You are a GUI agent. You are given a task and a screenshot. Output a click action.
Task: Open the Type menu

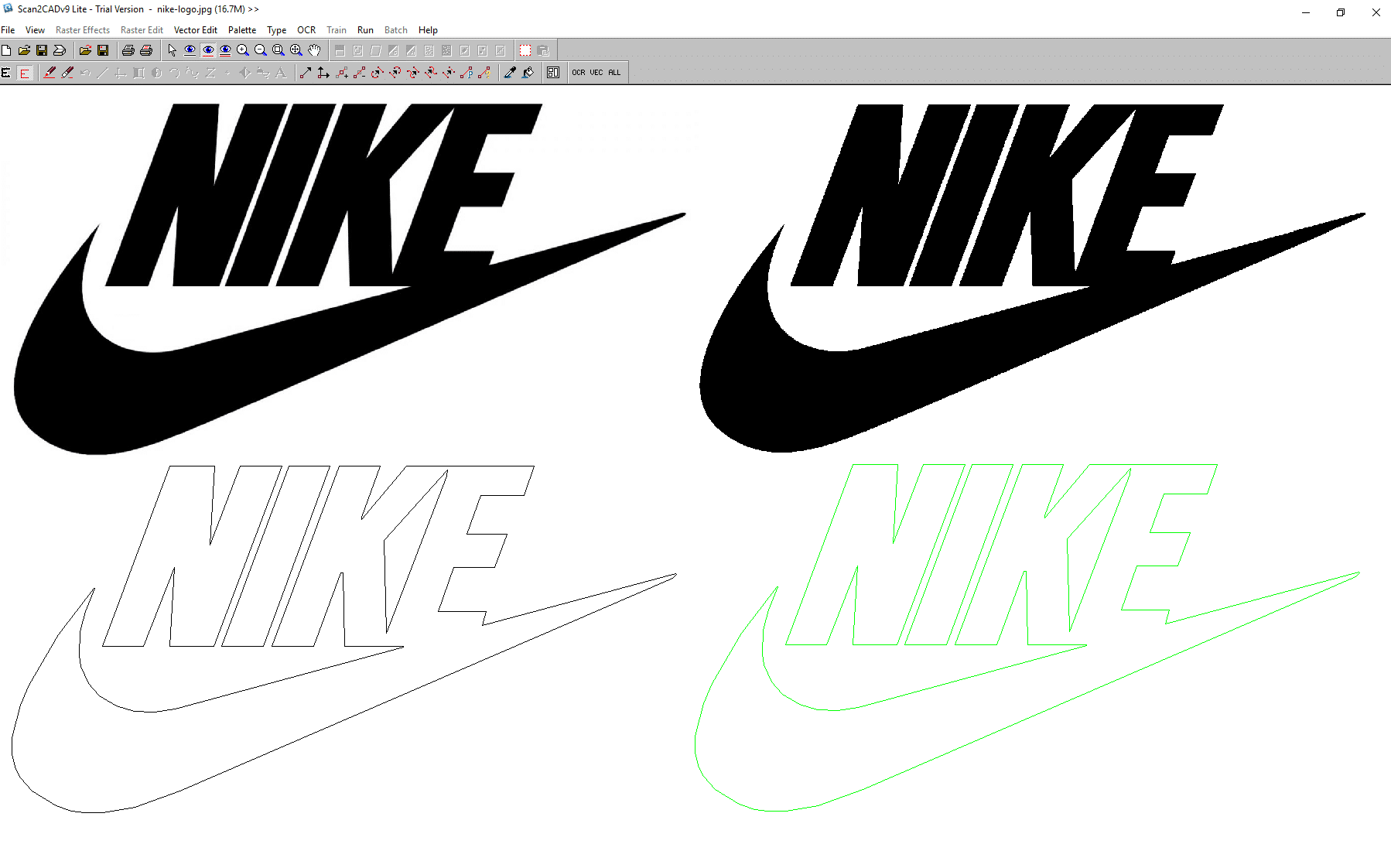pyautogui.click(x=276, y=29)
